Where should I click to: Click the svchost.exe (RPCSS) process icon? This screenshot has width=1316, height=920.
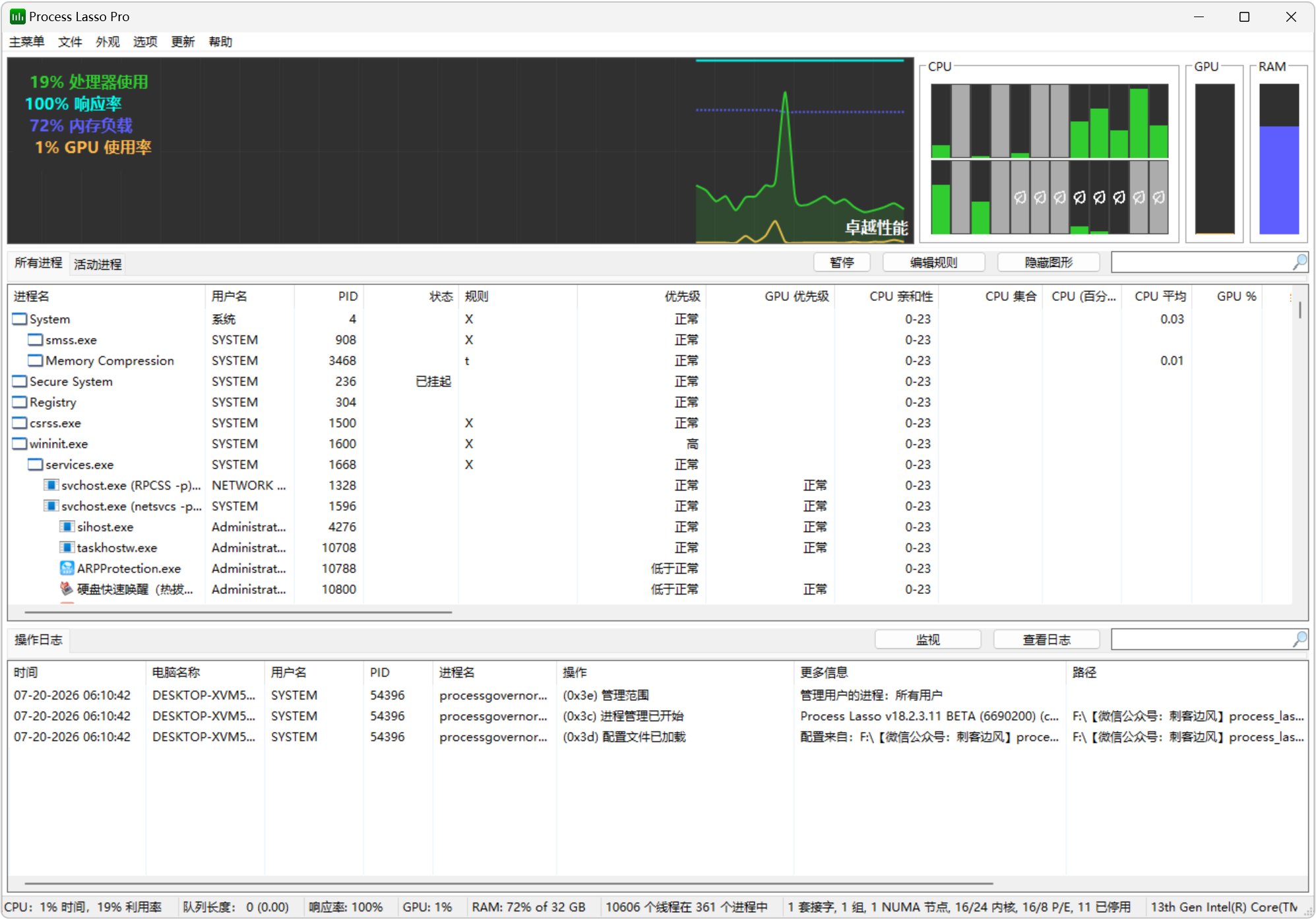[x=51, y=486]
